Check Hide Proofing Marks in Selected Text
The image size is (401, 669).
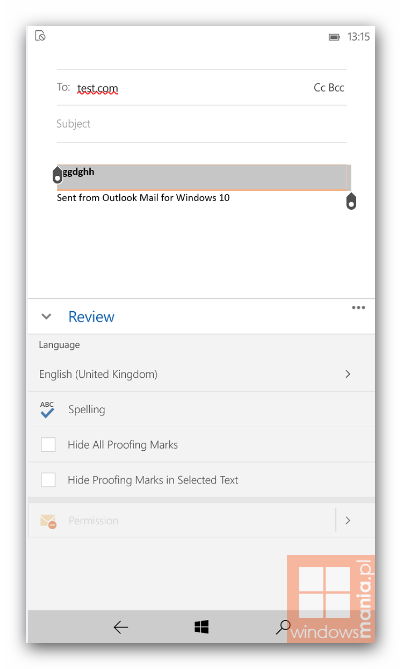[x=48, y=480]
